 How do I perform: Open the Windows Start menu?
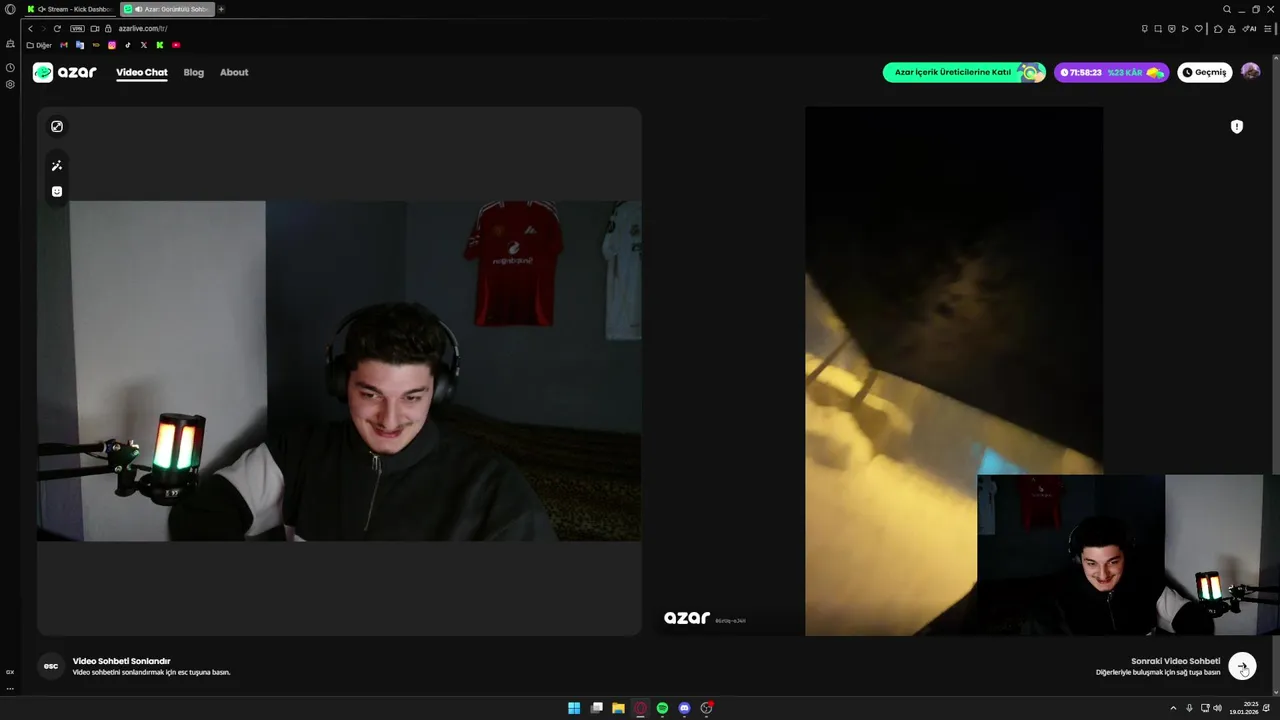coord(574,708)
